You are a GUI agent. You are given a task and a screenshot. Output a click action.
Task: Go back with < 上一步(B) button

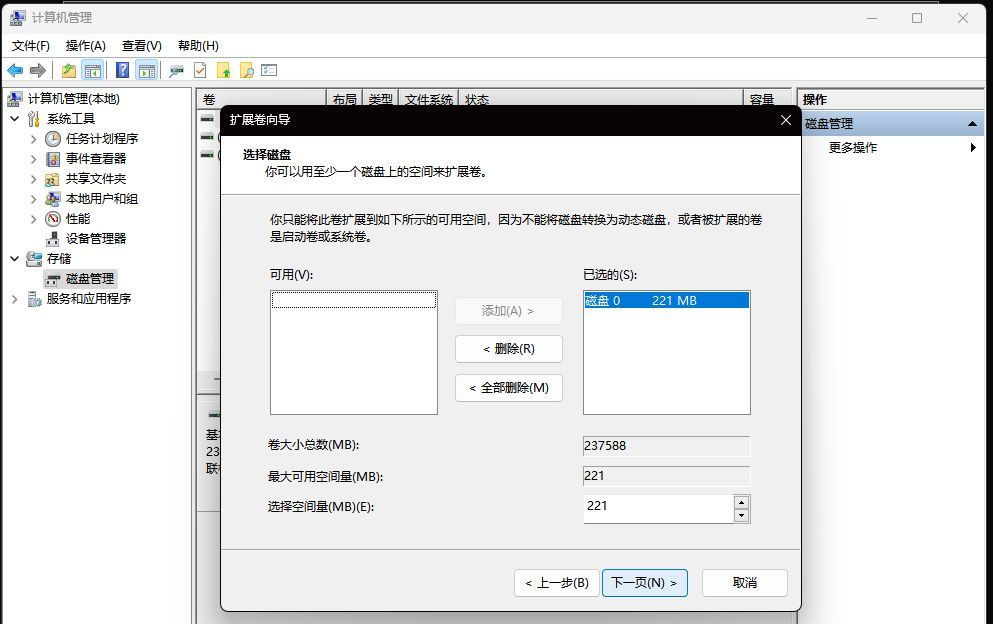click(557, 583)
